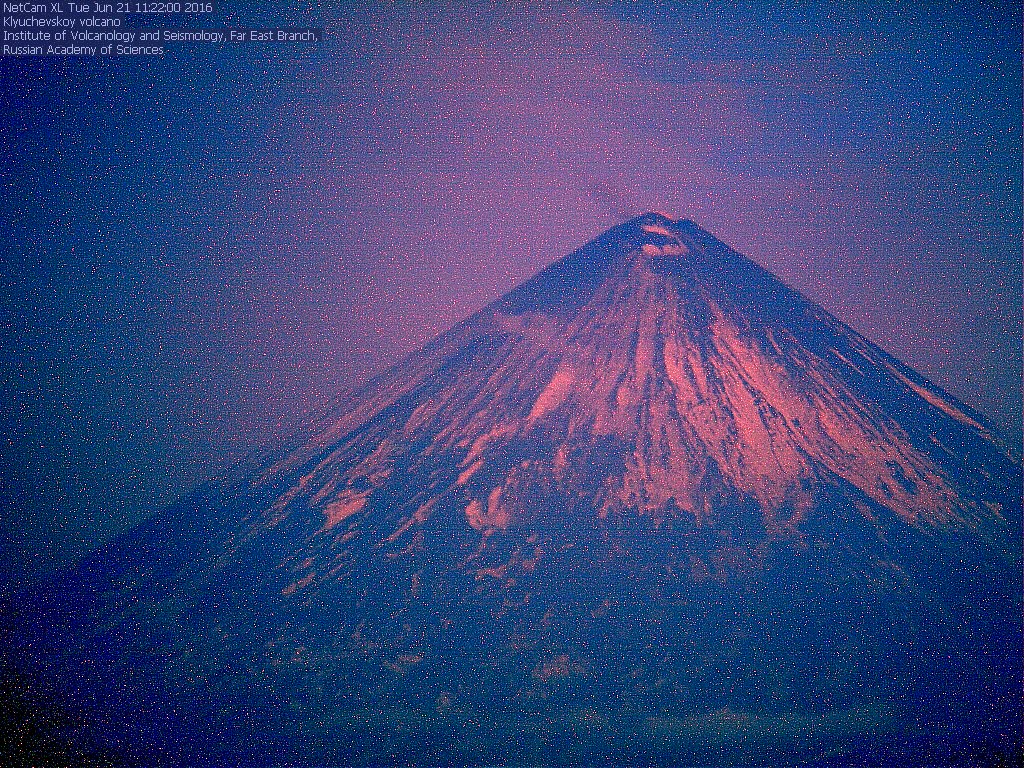Click the NetCam XL timestamp text
Screen dimensions: 1024x768
click(108, 8)
